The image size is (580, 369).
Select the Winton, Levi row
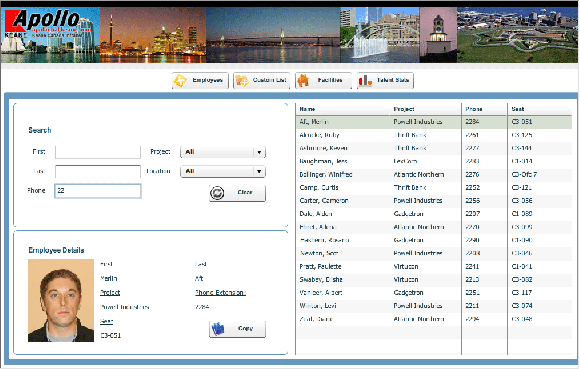click(434, 306)
